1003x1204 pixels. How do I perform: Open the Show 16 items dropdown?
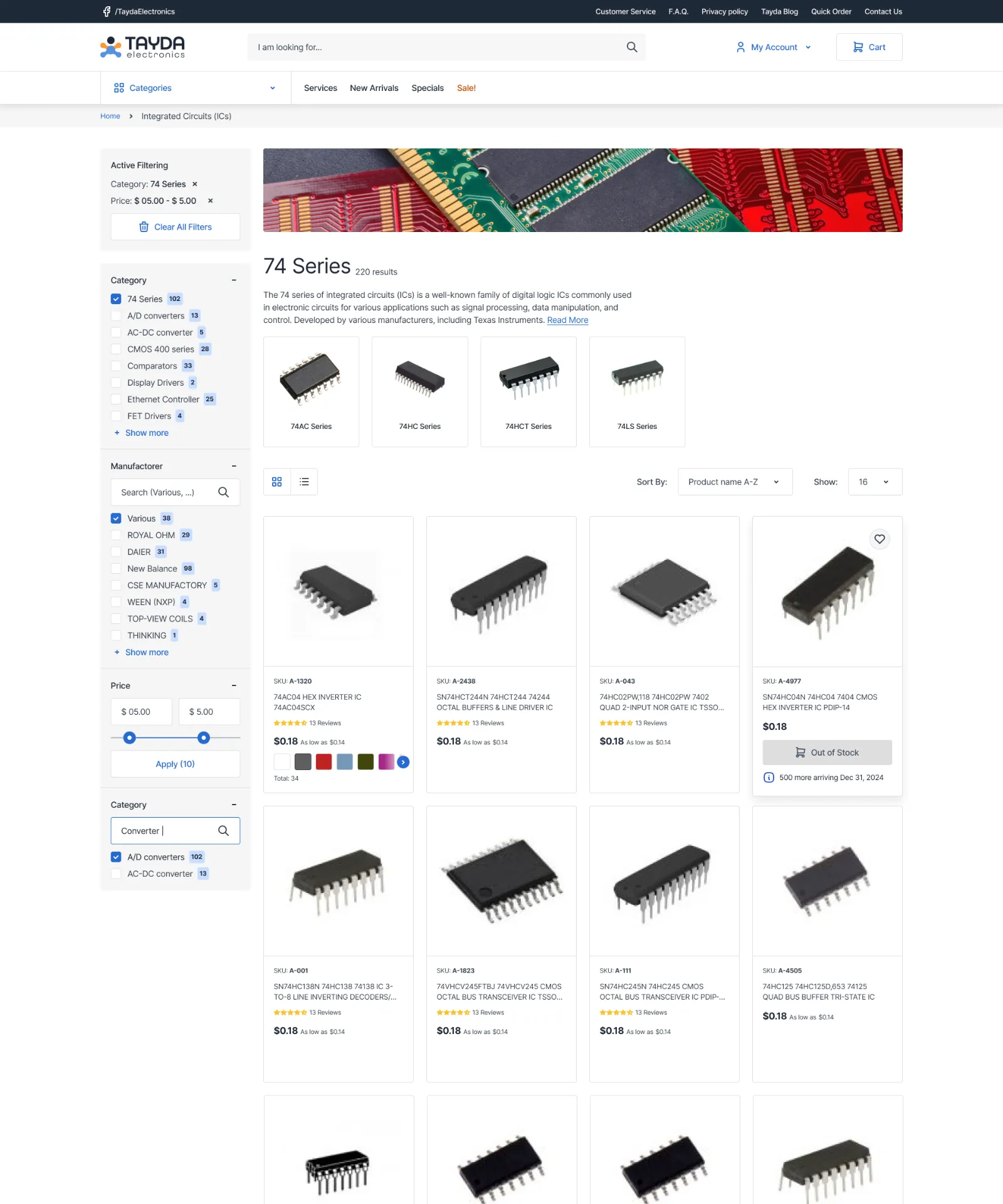[875, 482]
